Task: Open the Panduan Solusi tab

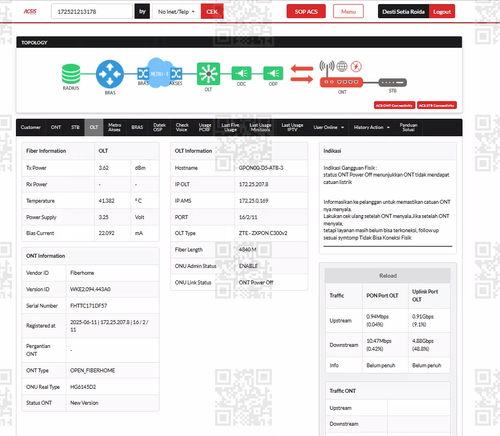Action: pyautogui.click(x=408, y=127)
